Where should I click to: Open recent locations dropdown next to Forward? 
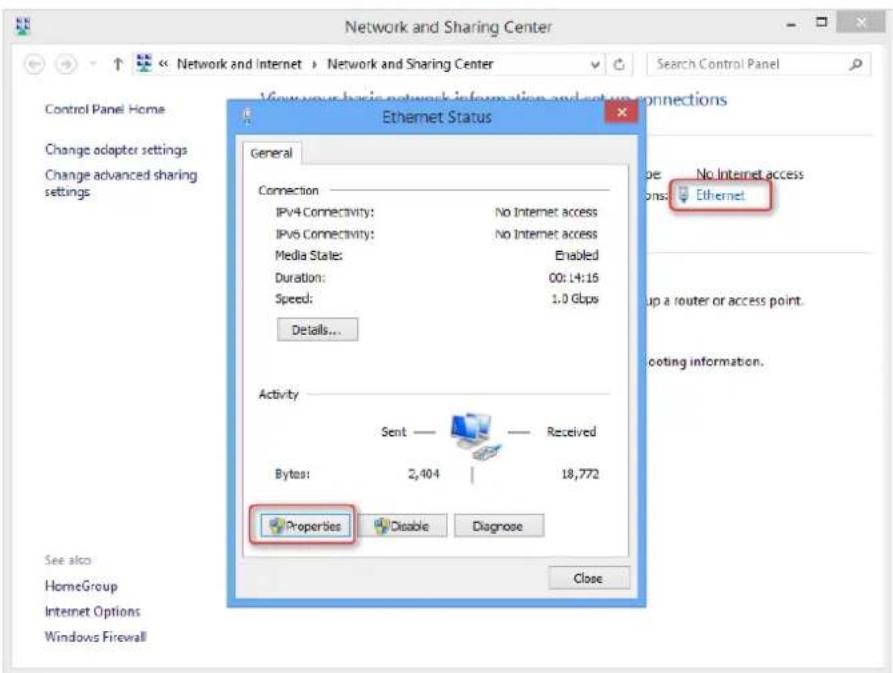click(92, 64)
